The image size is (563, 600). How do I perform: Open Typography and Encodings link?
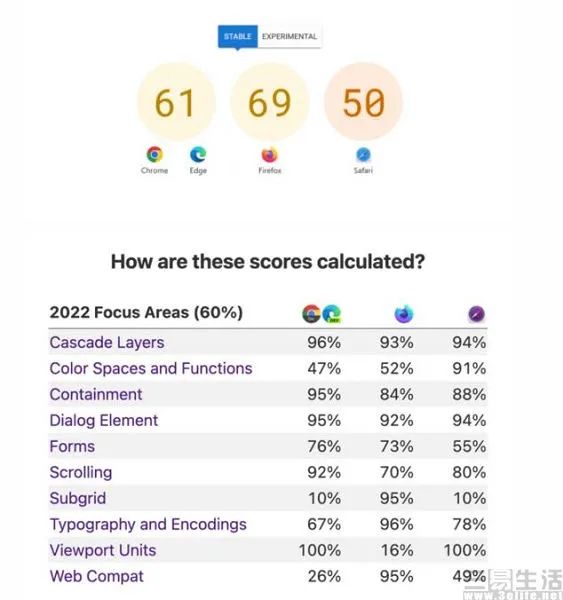(148, 525)
